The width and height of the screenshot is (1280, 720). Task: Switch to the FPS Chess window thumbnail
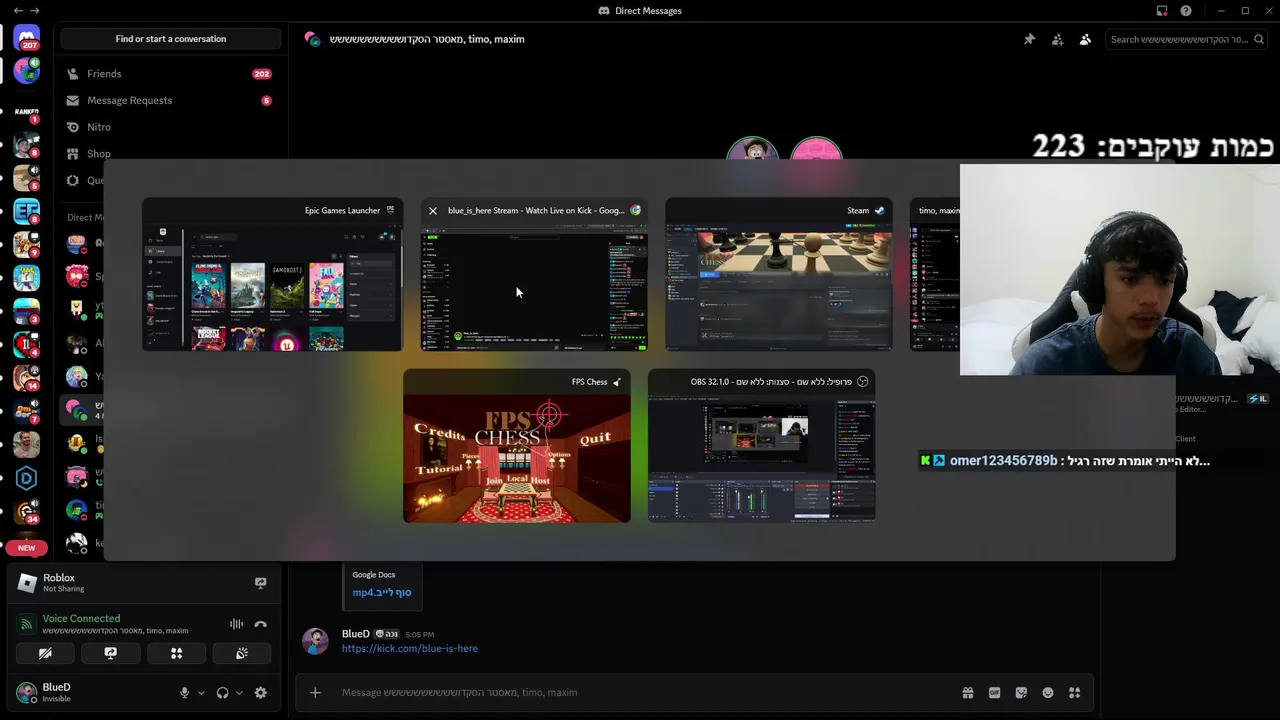click(517, 446)
